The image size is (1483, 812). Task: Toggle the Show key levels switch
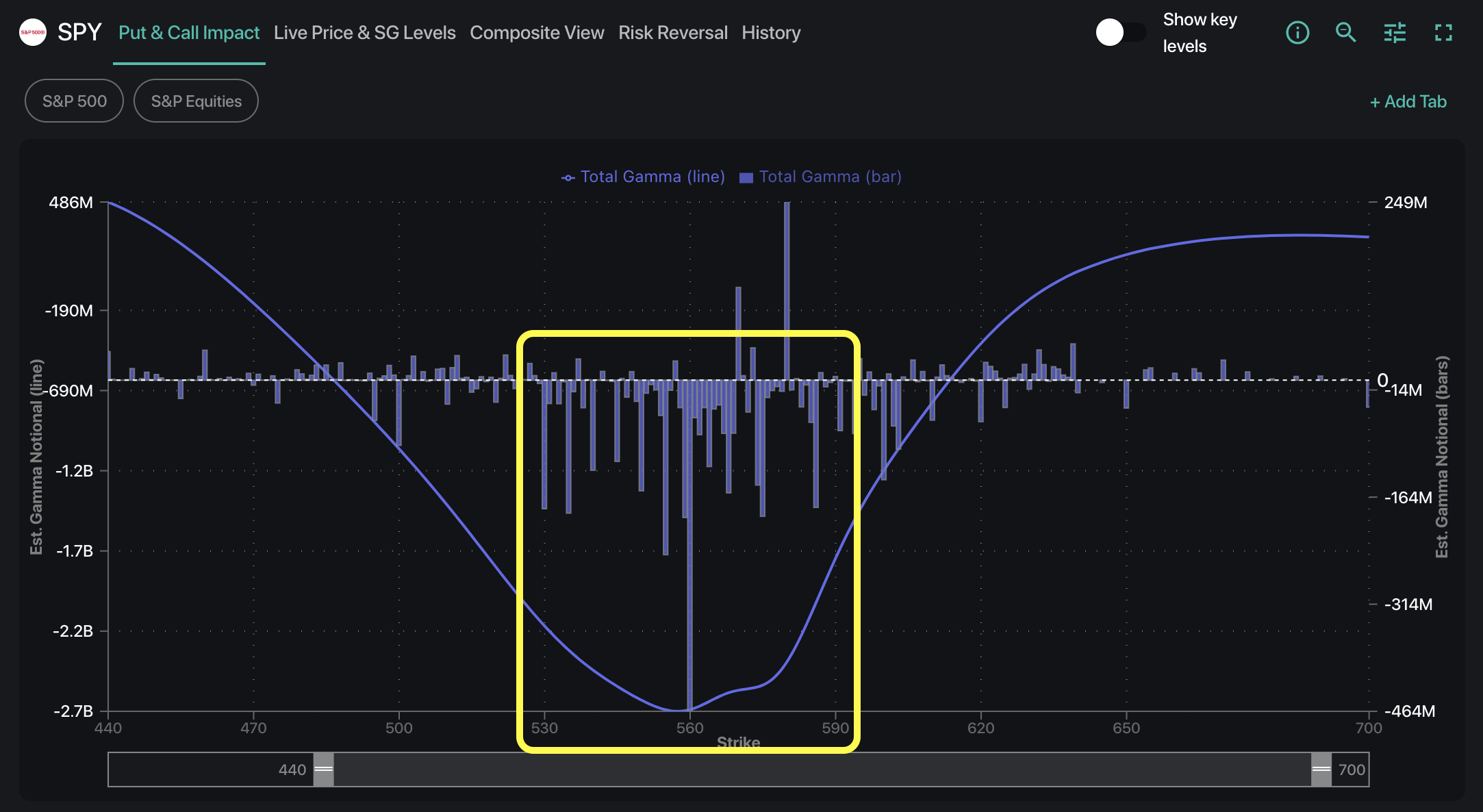click(1121, 32)
